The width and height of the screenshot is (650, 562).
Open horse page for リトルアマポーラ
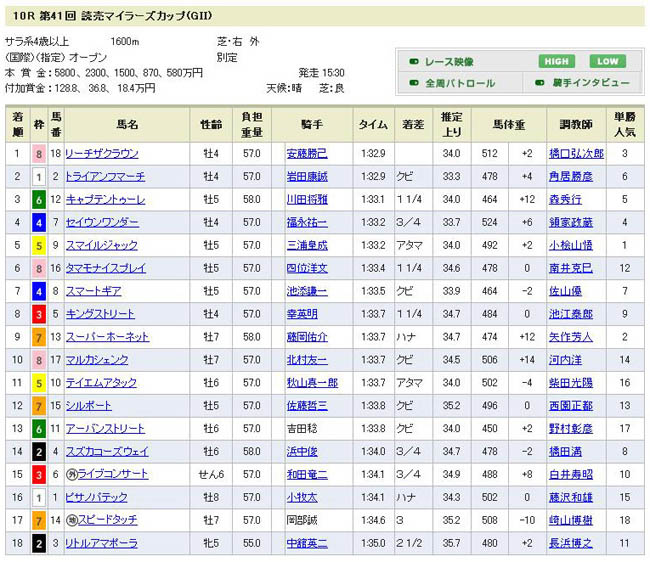(x=102, y=542)
